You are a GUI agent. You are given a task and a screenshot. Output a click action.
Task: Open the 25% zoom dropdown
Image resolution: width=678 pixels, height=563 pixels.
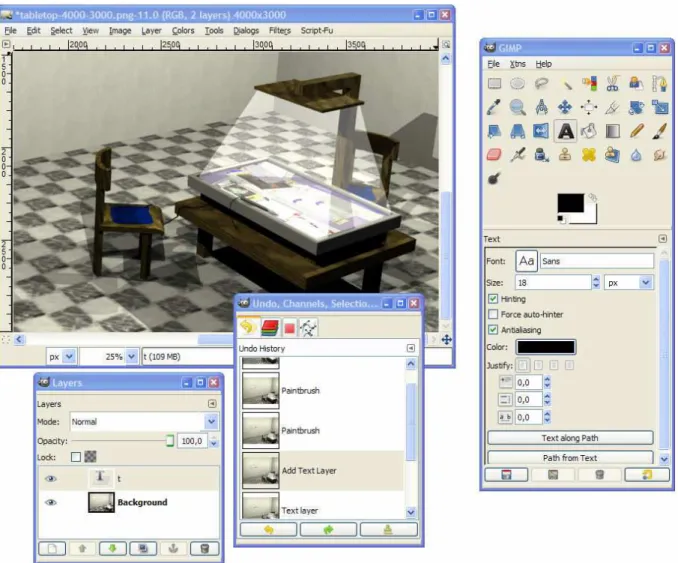[132, 357]
